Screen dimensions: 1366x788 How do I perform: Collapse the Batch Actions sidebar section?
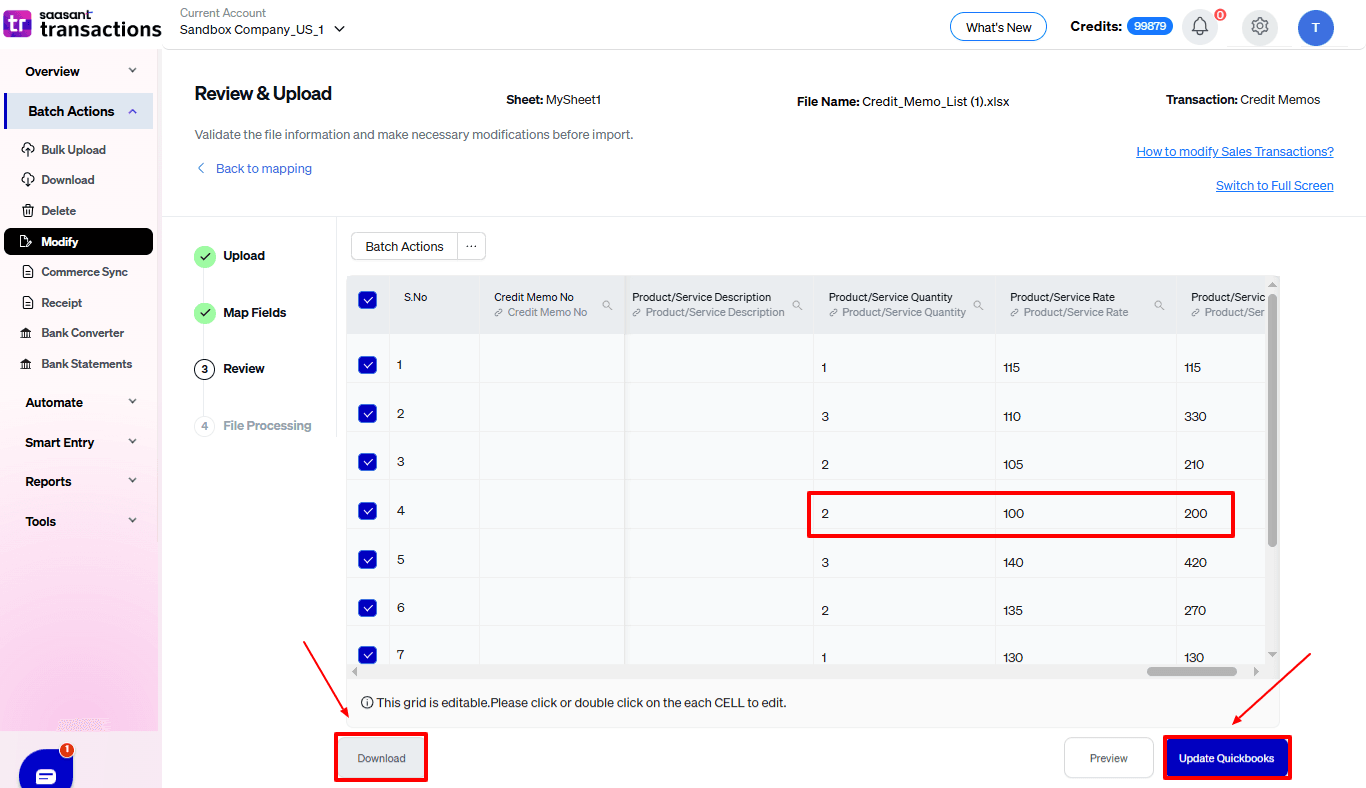pos(78,110)
